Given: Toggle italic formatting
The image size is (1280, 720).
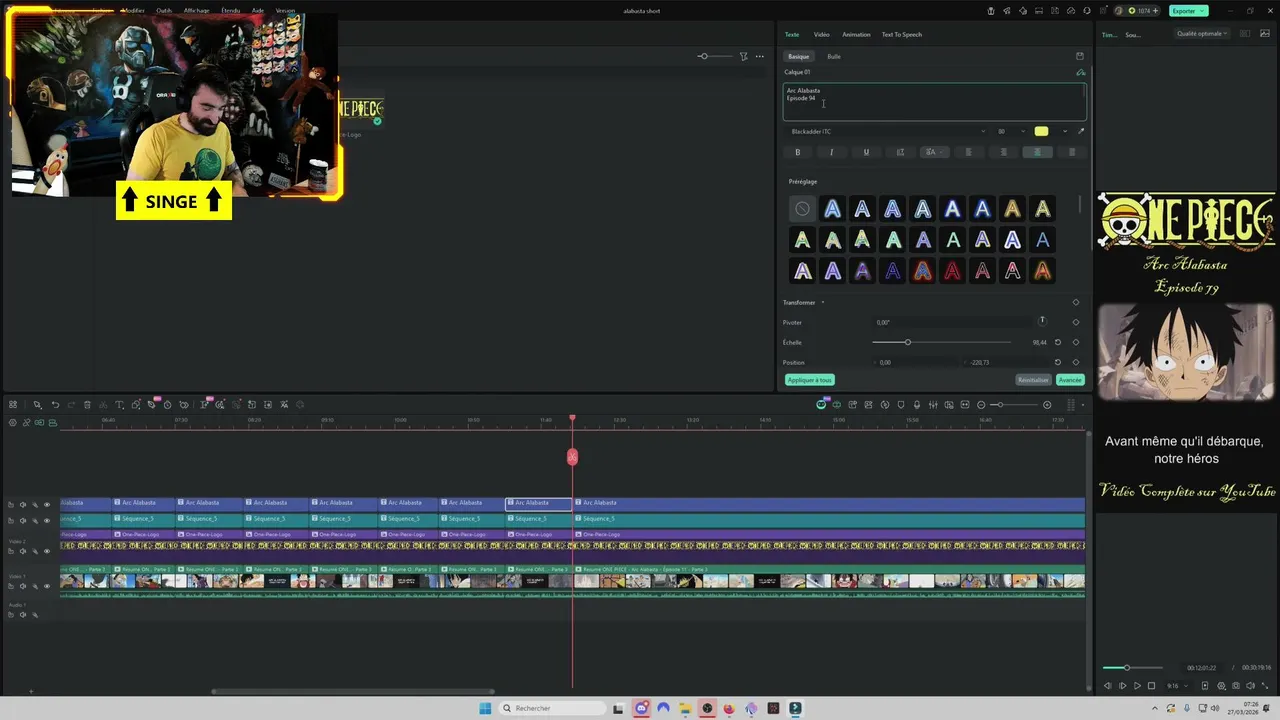Looking at the screenshot, I should tap(831, 152).
